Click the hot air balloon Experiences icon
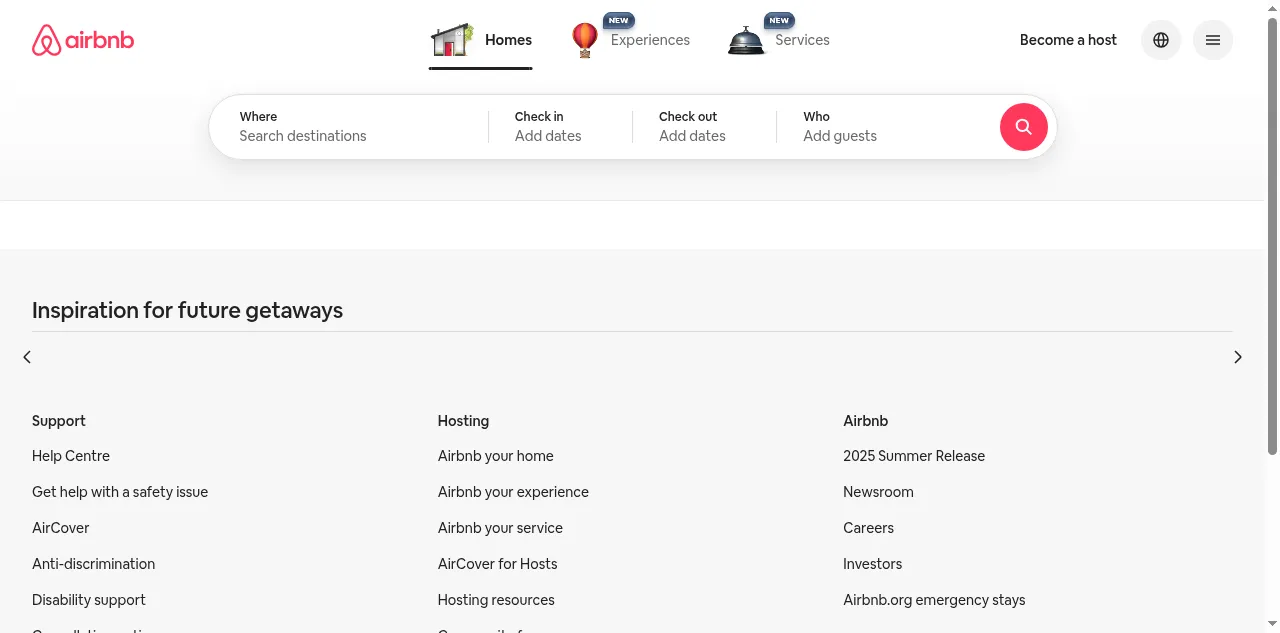1280x633 pixels. tap(585, 40)
